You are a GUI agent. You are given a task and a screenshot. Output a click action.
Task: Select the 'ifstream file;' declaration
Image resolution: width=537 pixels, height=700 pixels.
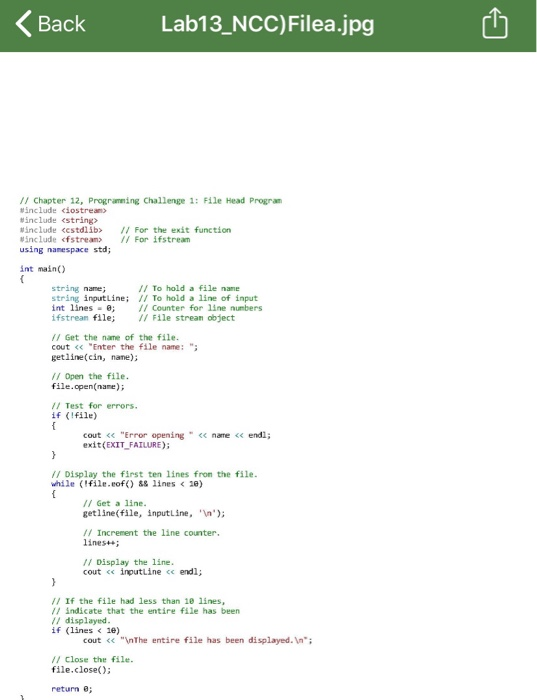point(83,318)
